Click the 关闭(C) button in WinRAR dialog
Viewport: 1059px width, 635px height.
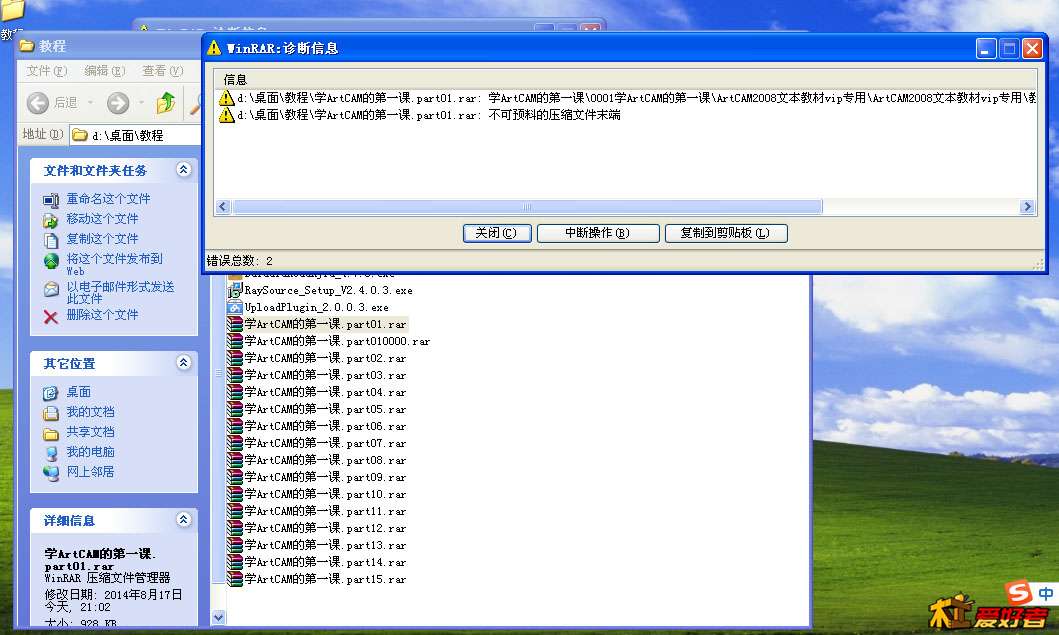[x=497, y=233]
